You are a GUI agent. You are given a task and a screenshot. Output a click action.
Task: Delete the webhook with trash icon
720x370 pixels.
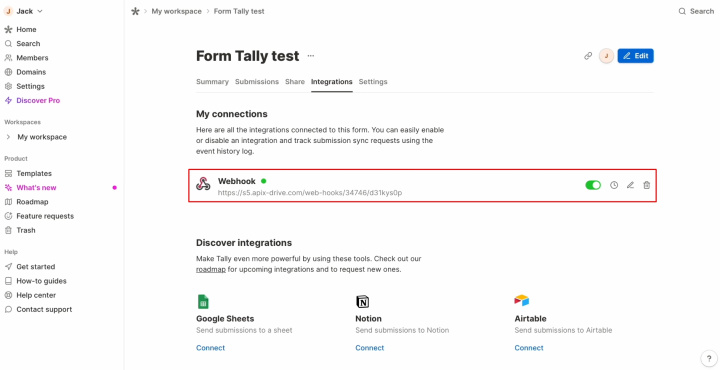pos(647,185)
